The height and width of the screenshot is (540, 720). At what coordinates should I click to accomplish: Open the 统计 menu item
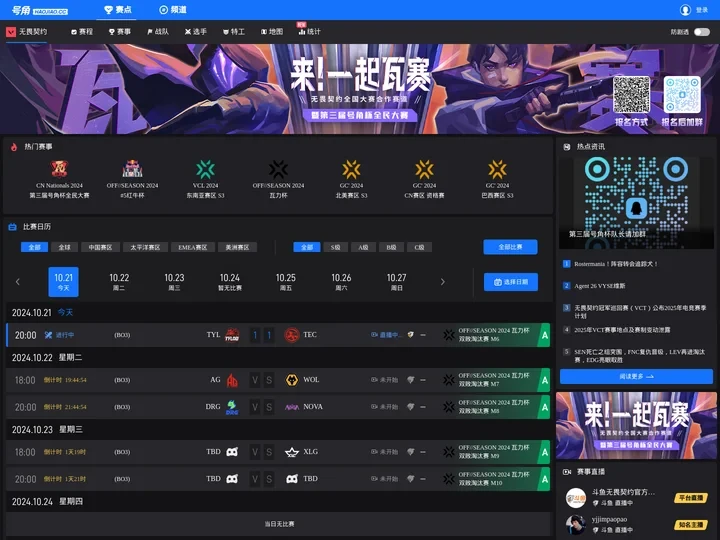[309, 32]
